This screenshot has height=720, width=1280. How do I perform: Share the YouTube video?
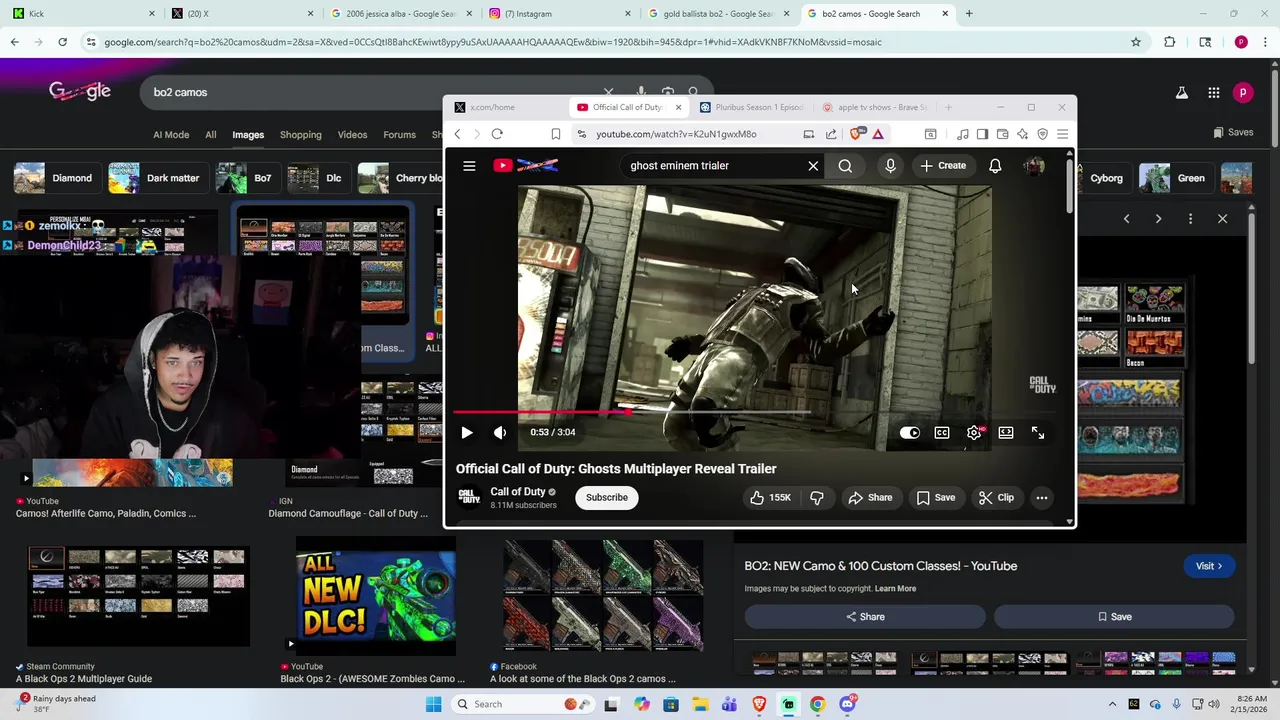point(870,497)
